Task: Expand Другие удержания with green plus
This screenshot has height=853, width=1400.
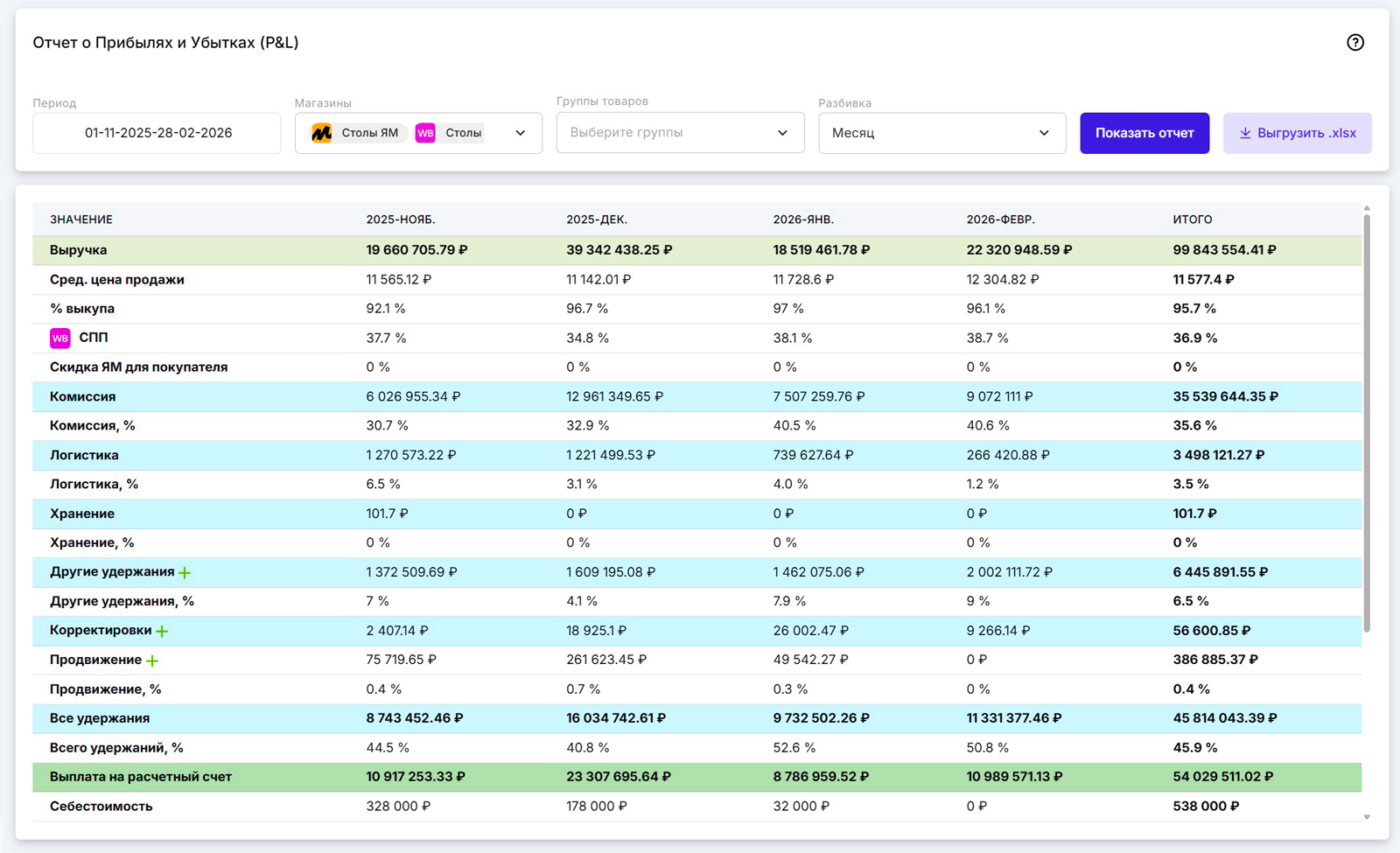Action: pos(185,573)
